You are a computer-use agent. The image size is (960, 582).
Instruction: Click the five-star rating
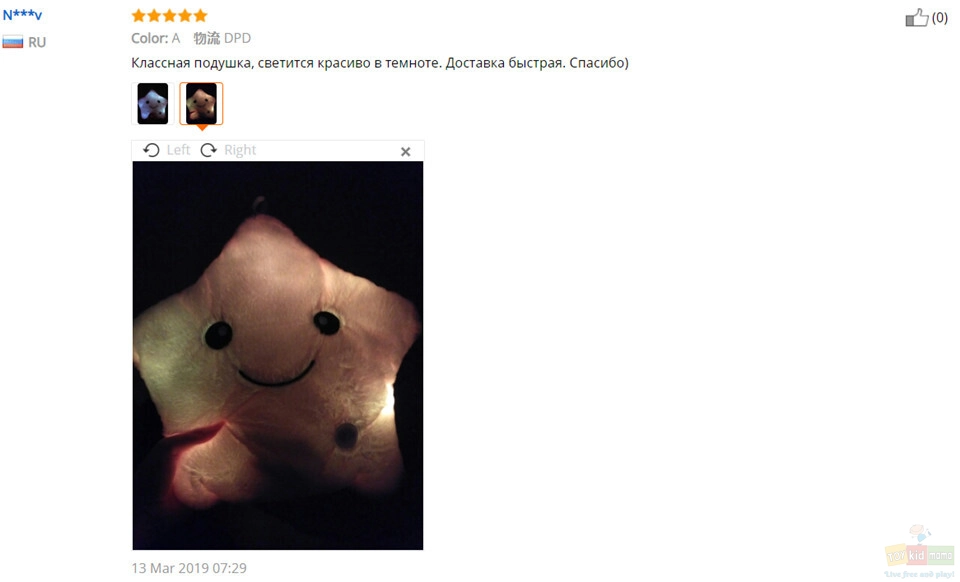(x=170, y=15)
